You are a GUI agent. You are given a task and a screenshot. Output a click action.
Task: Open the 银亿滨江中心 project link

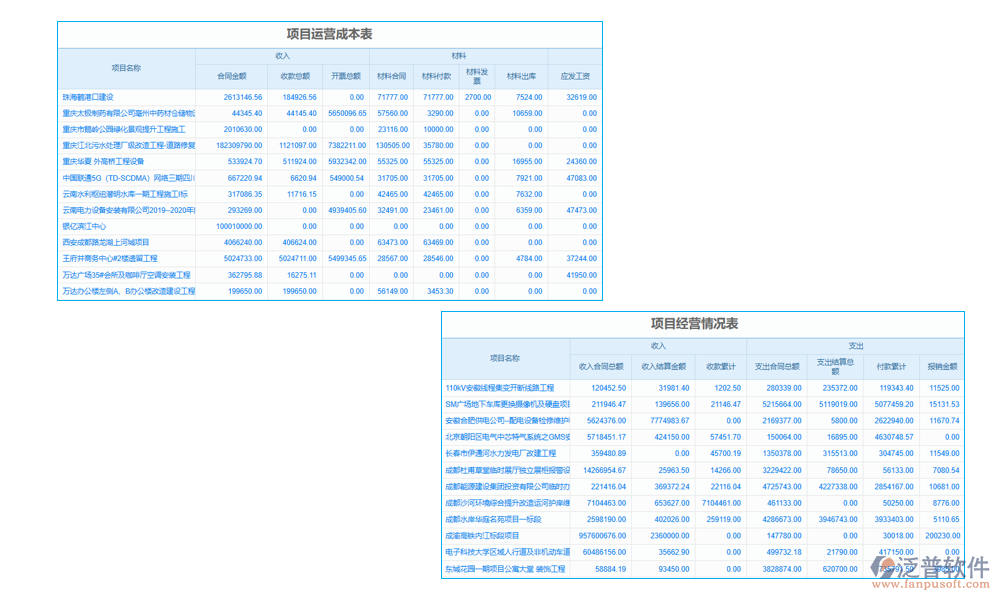84,226
